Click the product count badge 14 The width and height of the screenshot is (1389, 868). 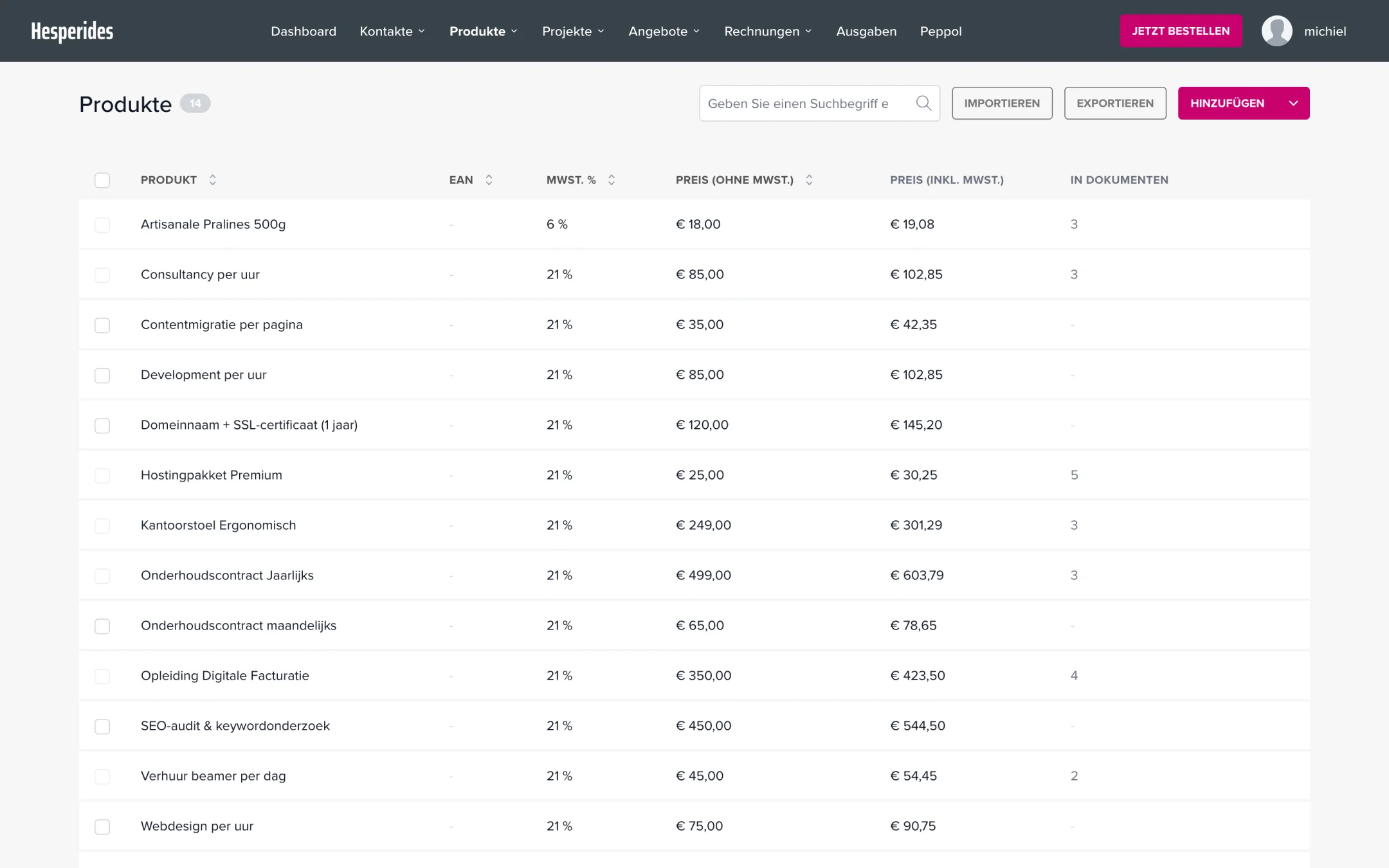(195, 103)
